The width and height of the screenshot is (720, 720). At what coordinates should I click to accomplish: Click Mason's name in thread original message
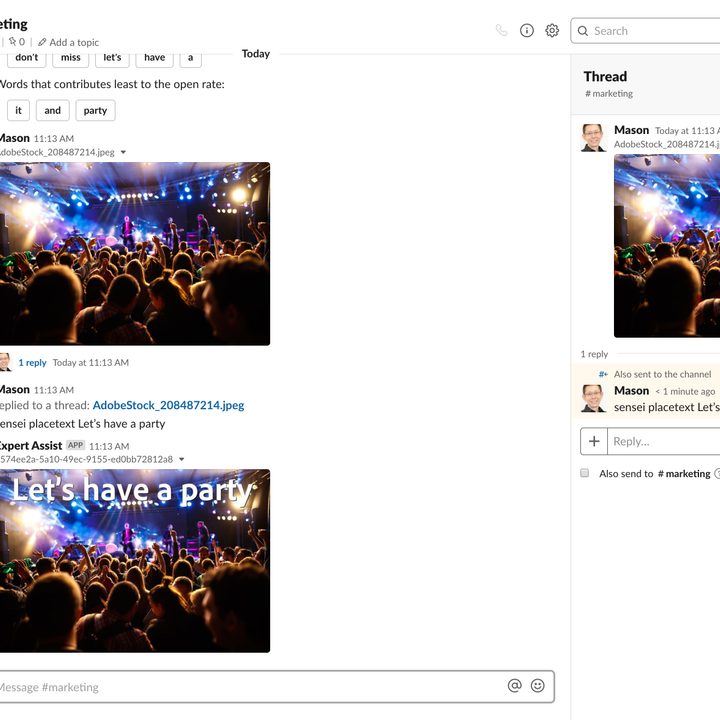click(x=632, y=130)
